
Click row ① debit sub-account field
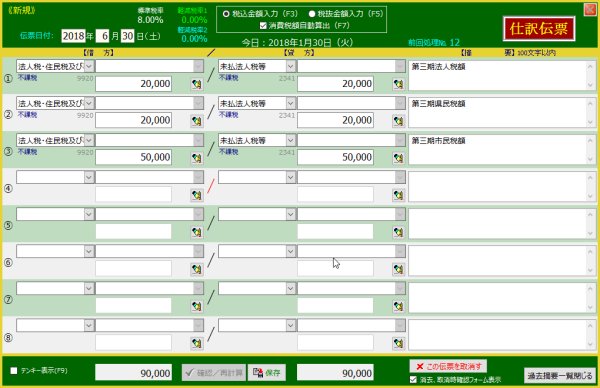(x=149, y=66)
